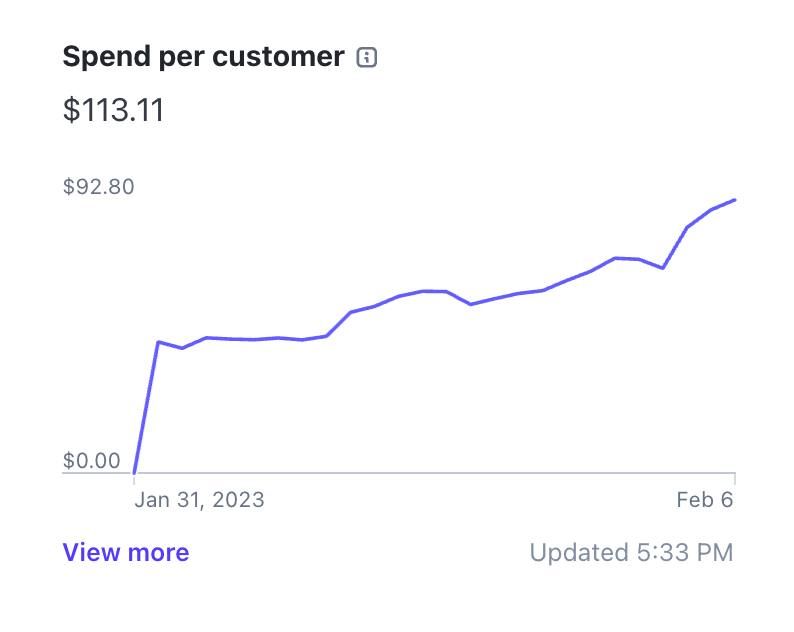Click the small mid-chart dip in the line
The height and width of the screenshot is (632, 794).
coord(470,303)
